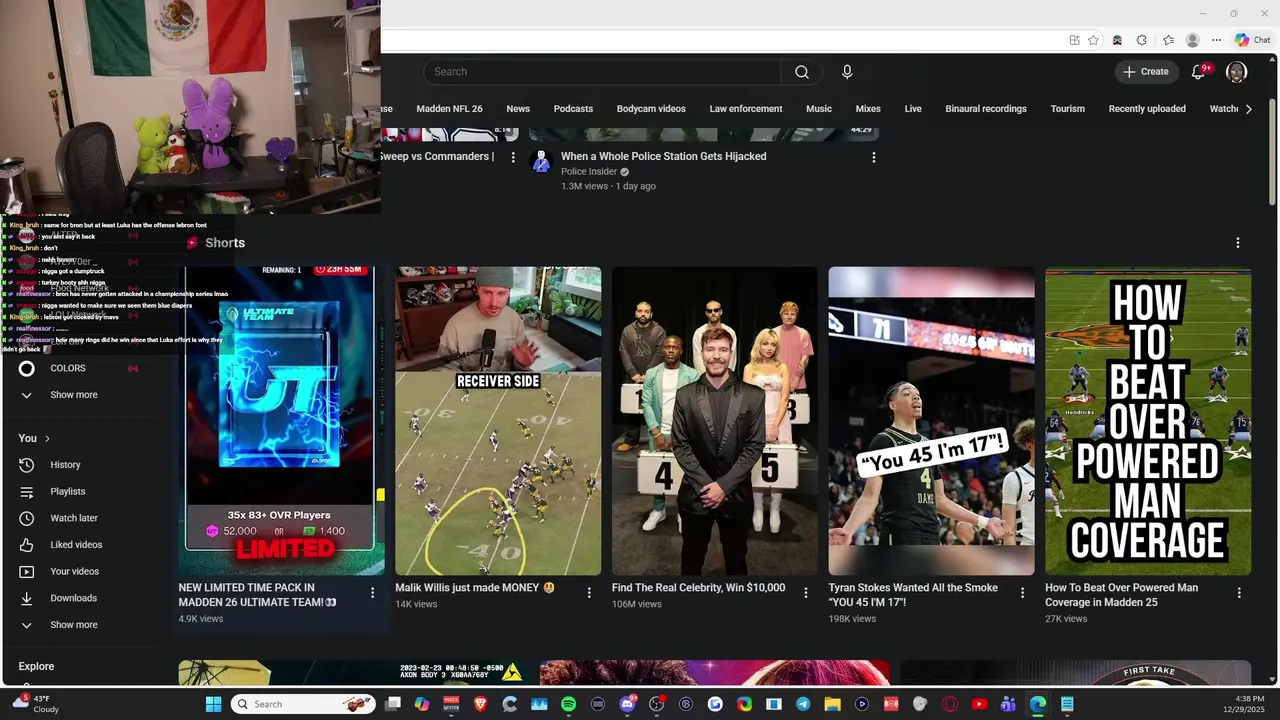
Task: Select the Madden NFL 26 filter chip
Action: (x=449, y=109)
